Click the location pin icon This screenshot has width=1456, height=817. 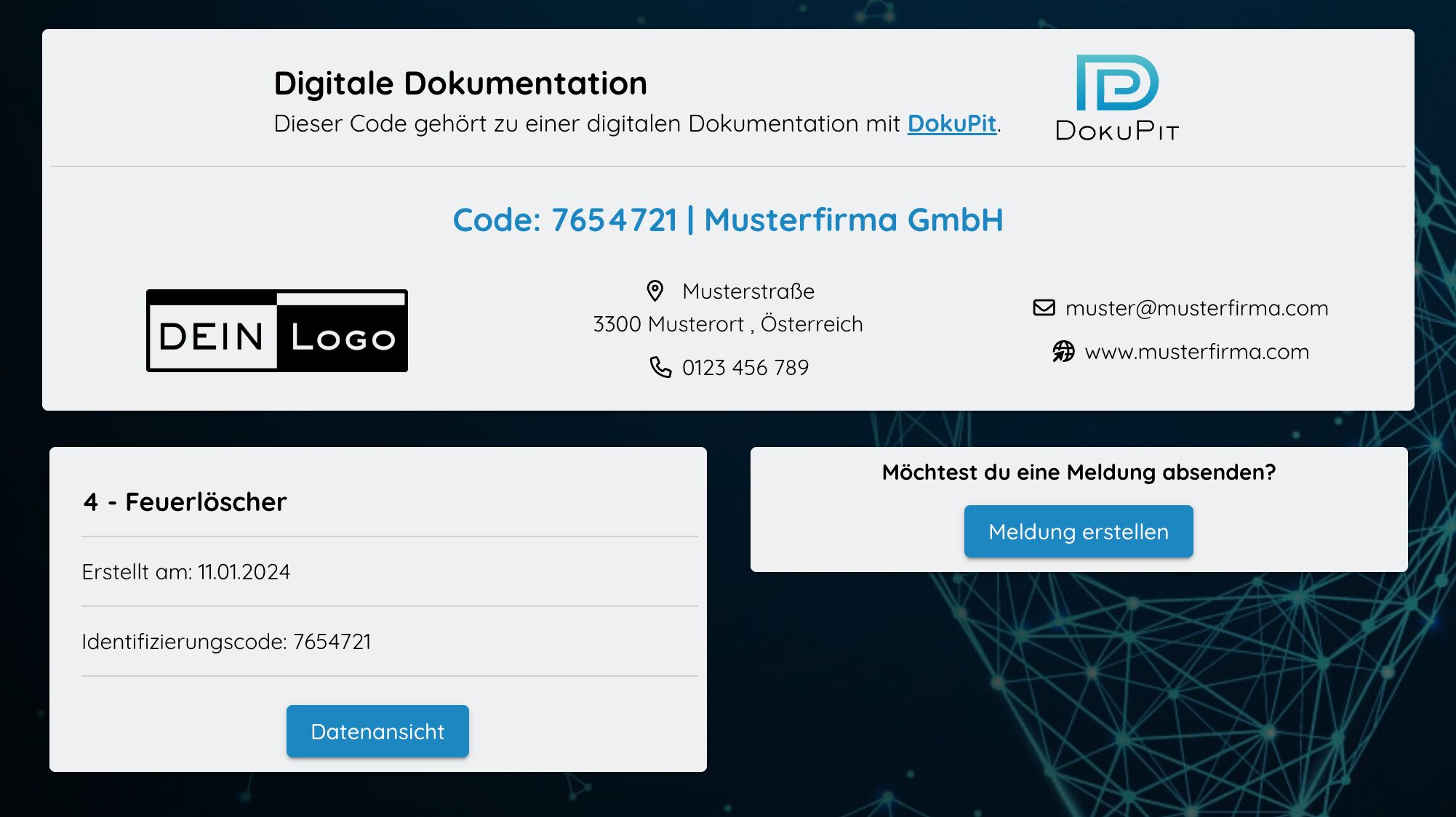(x=655, y=291)
